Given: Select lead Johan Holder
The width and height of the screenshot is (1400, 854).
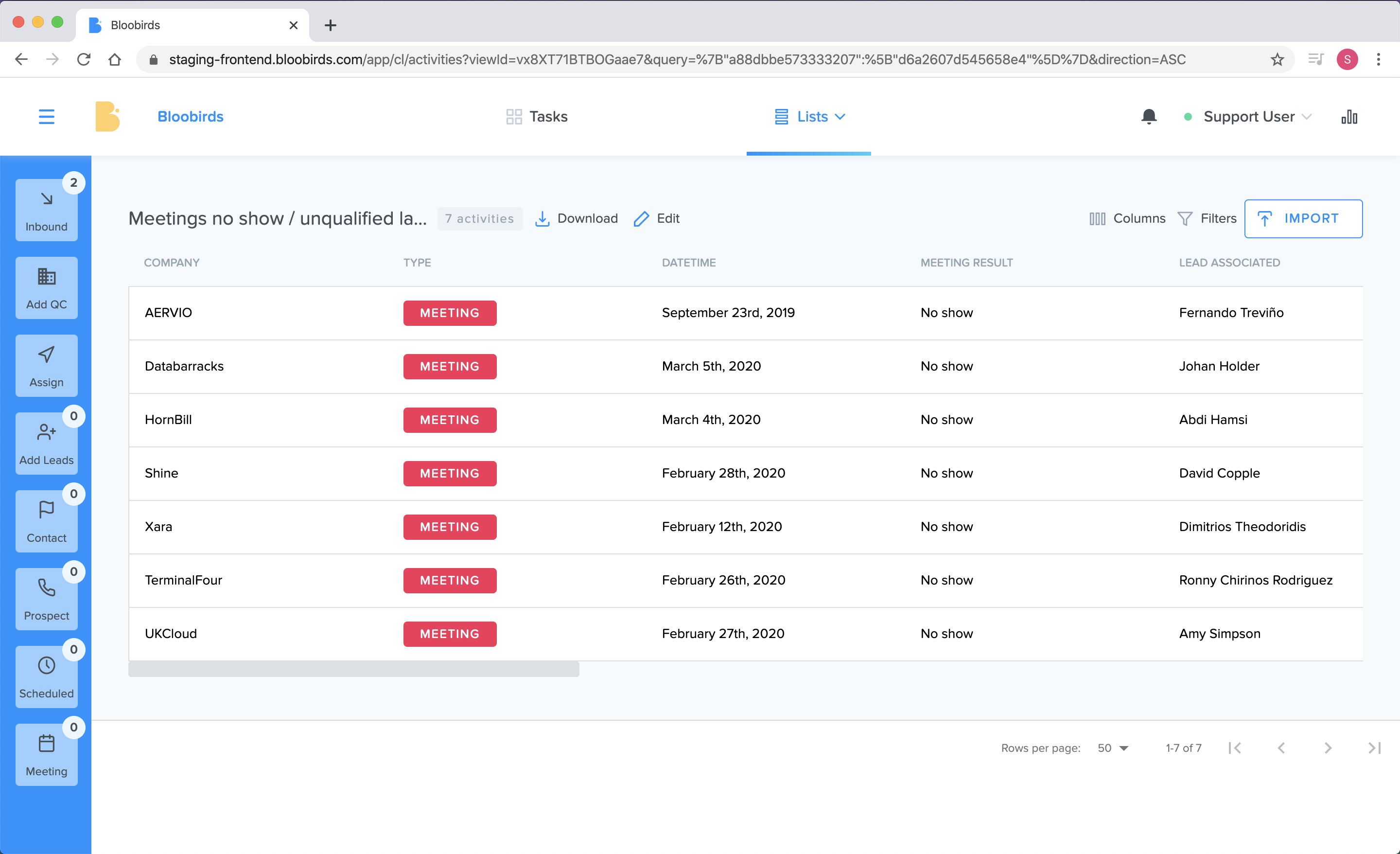Looking at the screenshot, I should [x=1219, y=366].
